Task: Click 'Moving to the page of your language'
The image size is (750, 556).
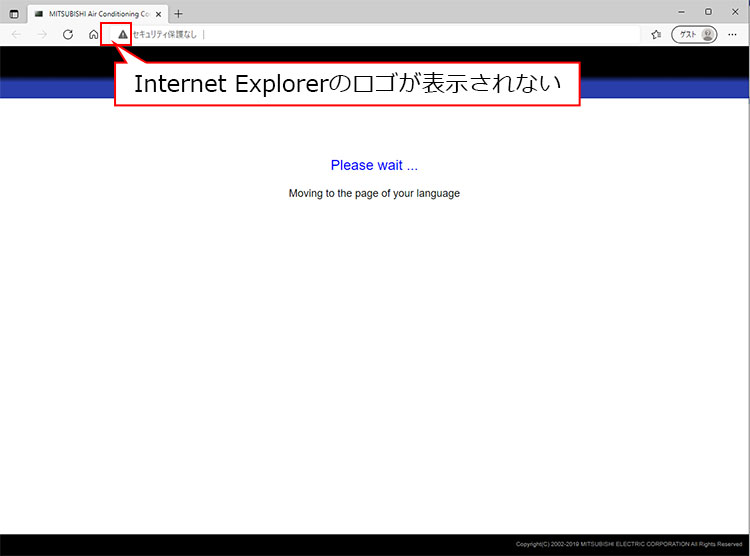Action: coord(374,193)
